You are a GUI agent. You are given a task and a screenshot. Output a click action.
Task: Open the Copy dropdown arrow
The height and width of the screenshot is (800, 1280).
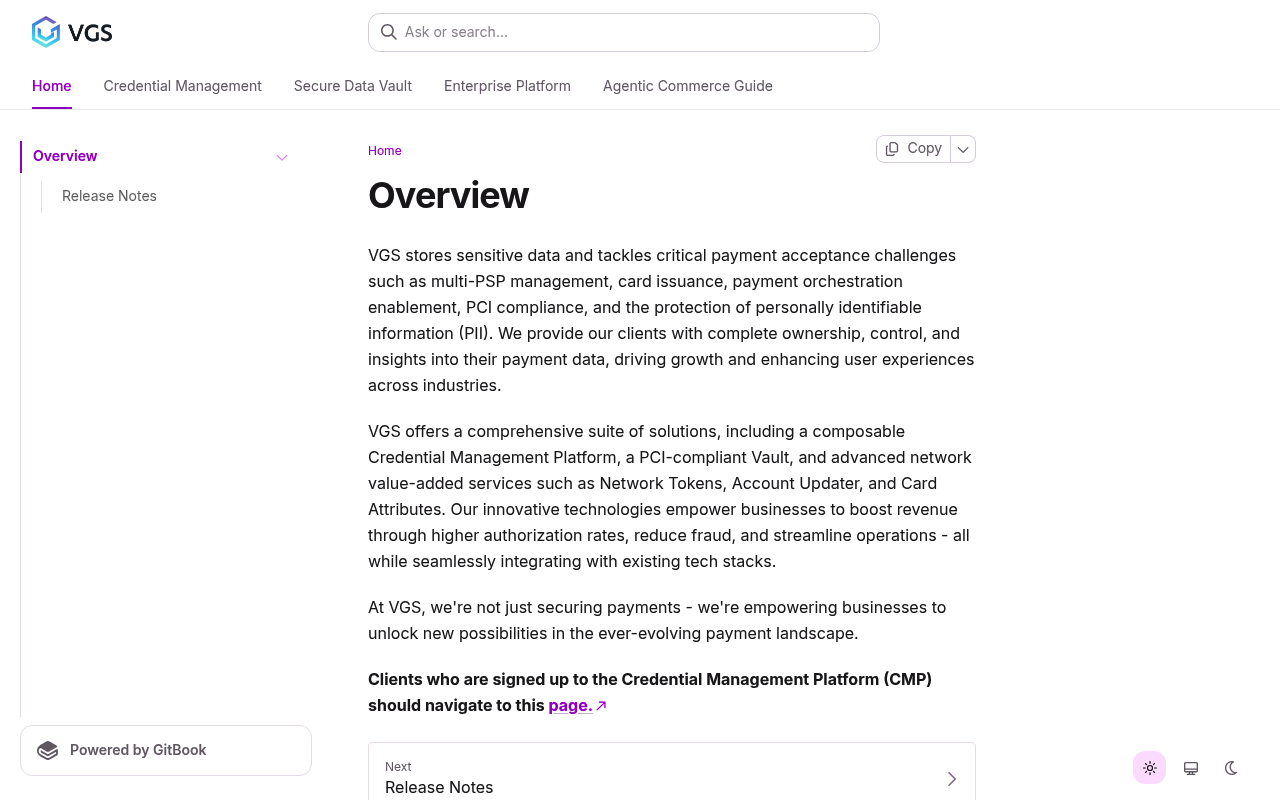pyautogui.click(x=963, y=149)
